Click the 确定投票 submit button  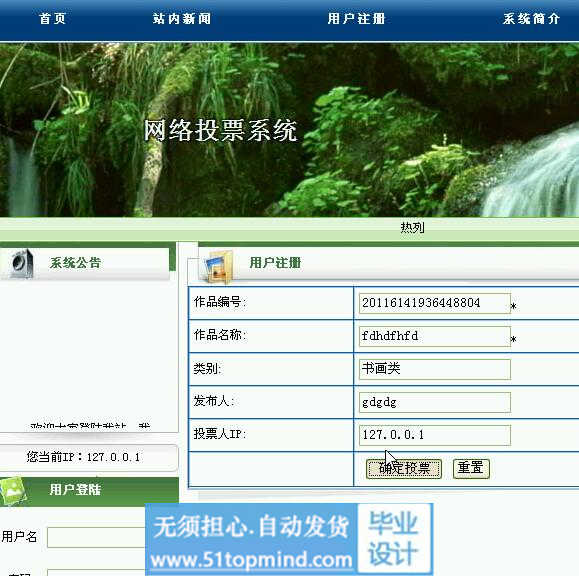tap(404, 469)
